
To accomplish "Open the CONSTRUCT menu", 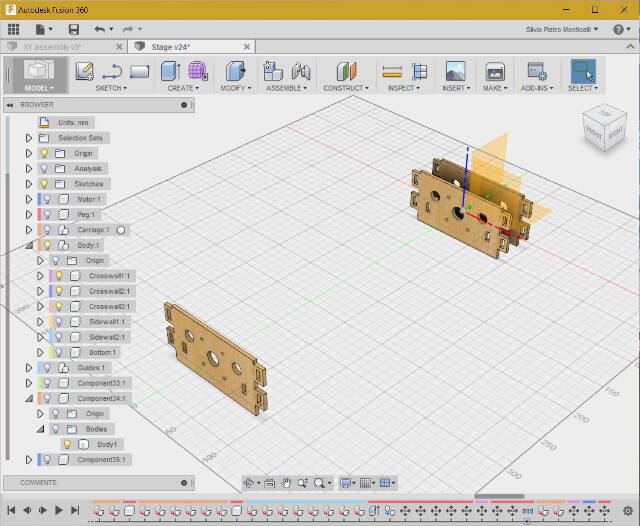I will (x=346, y=88).
